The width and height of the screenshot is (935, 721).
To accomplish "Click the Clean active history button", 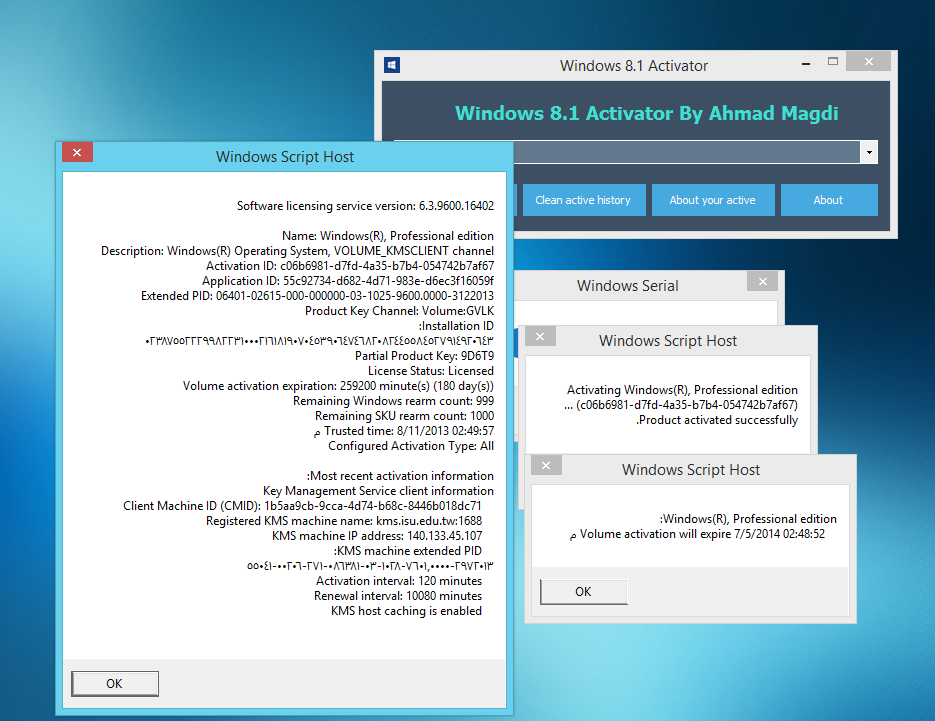I will (x=583, y=200).
